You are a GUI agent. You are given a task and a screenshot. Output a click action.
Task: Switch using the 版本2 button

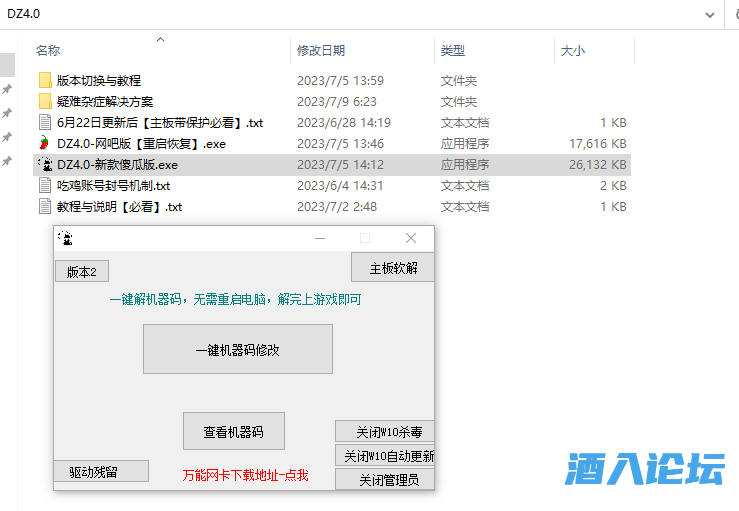pos(81,272)
